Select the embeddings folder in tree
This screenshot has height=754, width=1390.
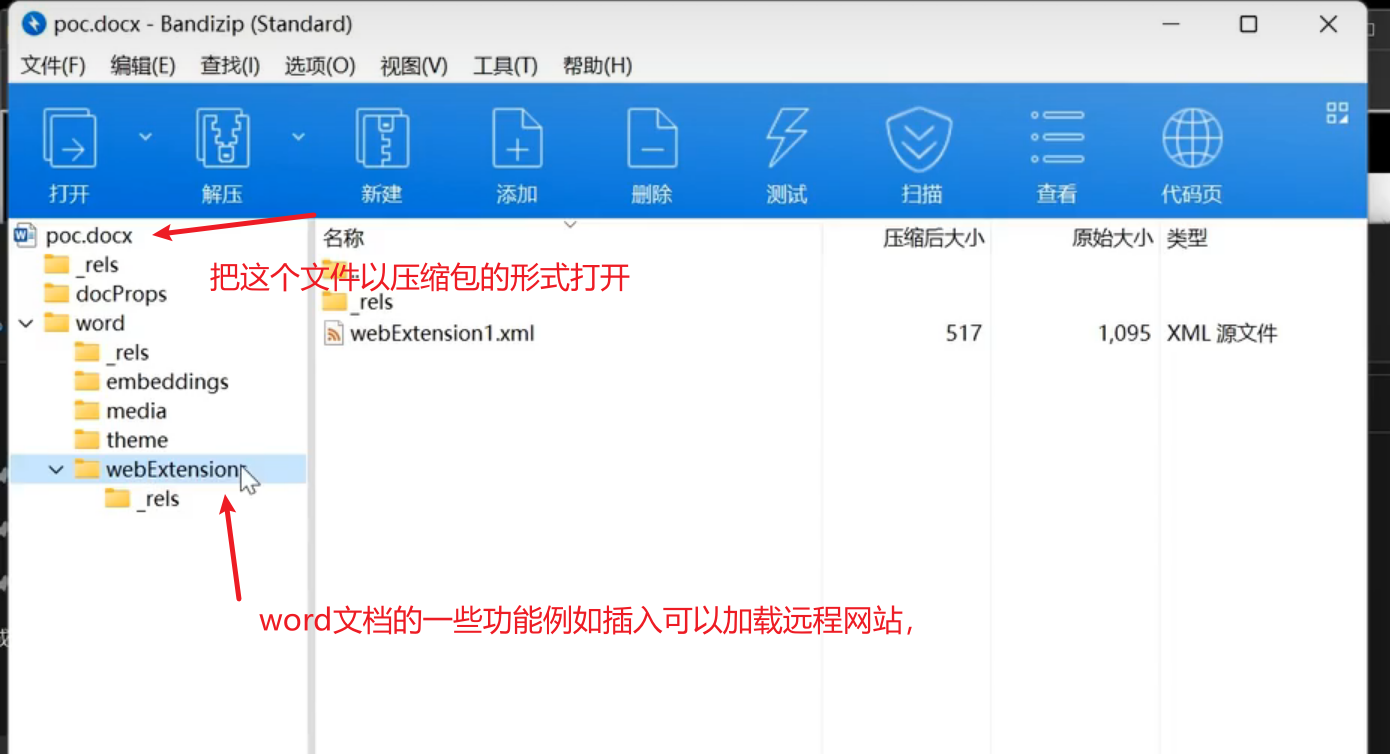[x=166, y=382]
